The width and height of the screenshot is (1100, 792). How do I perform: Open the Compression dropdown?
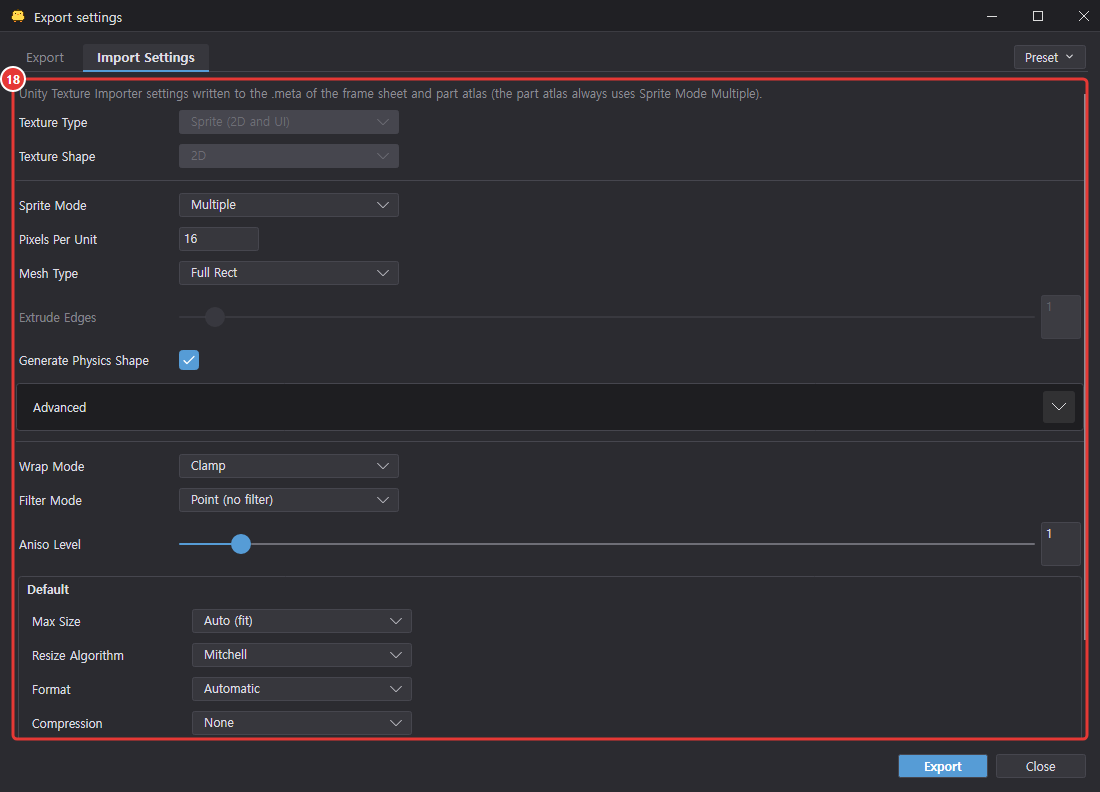pos(301,723)
